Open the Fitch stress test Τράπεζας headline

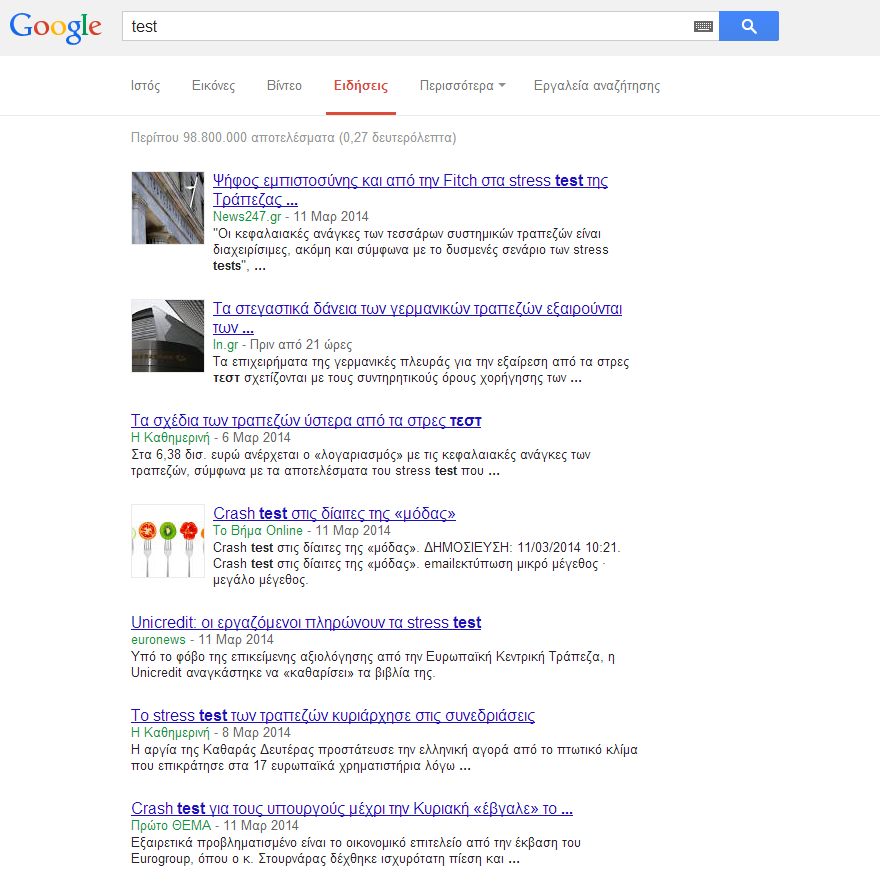[410, 190]
